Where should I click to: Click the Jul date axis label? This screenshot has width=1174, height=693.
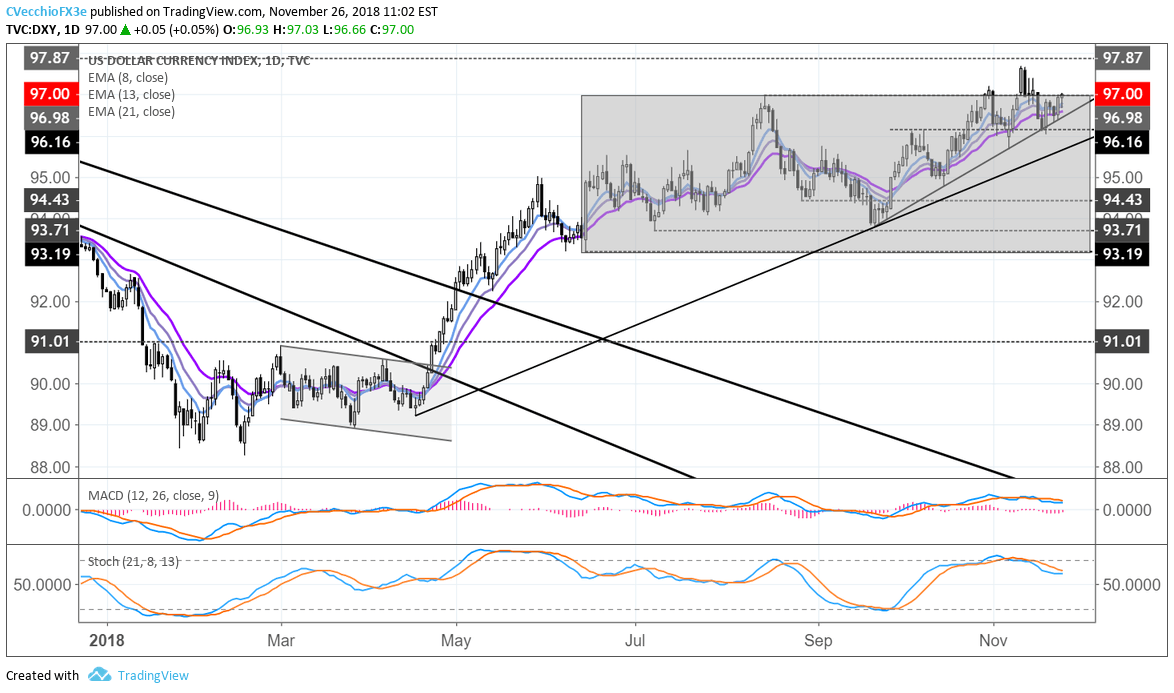635,641
